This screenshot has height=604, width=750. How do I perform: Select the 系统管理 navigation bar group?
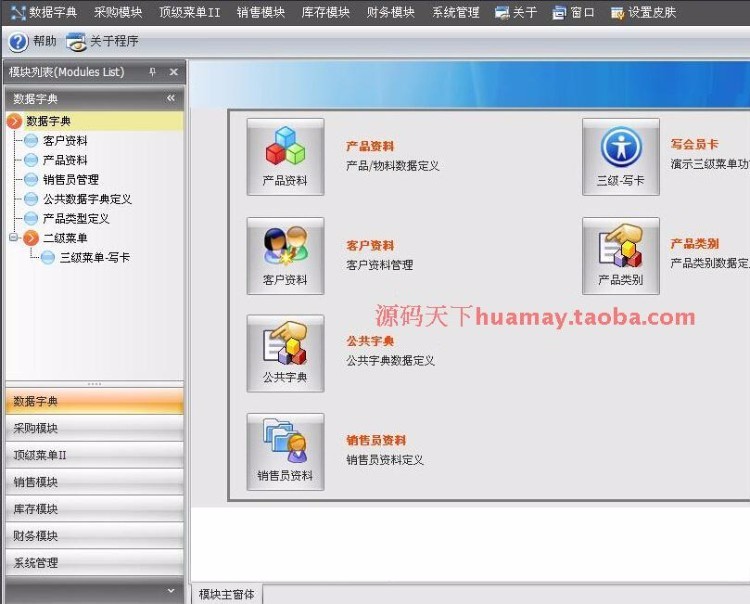tap(94, 562)
